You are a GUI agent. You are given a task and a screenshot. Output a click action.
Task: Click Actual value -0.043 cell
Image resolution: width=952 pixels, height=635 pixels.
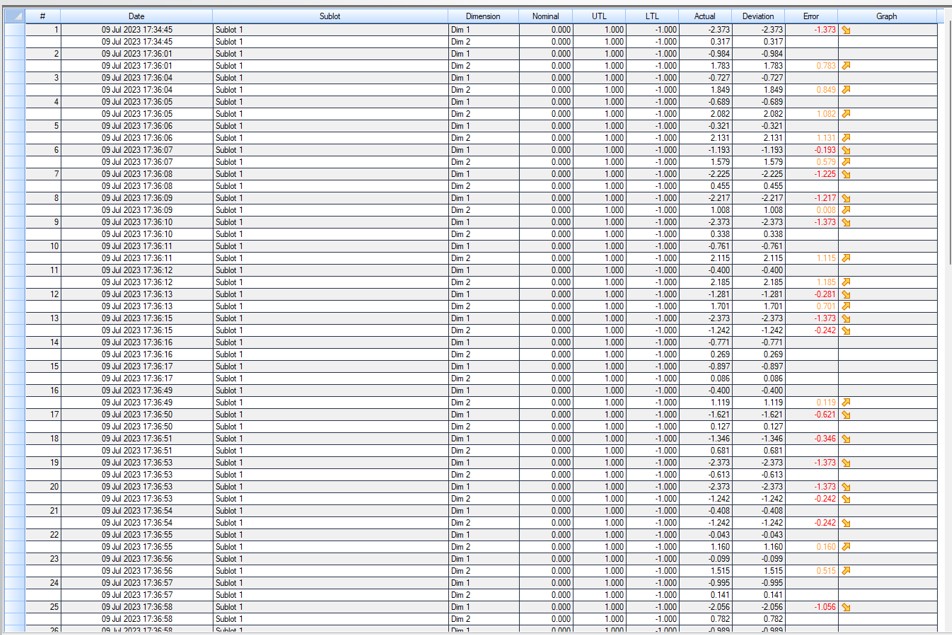click(706, 535)
